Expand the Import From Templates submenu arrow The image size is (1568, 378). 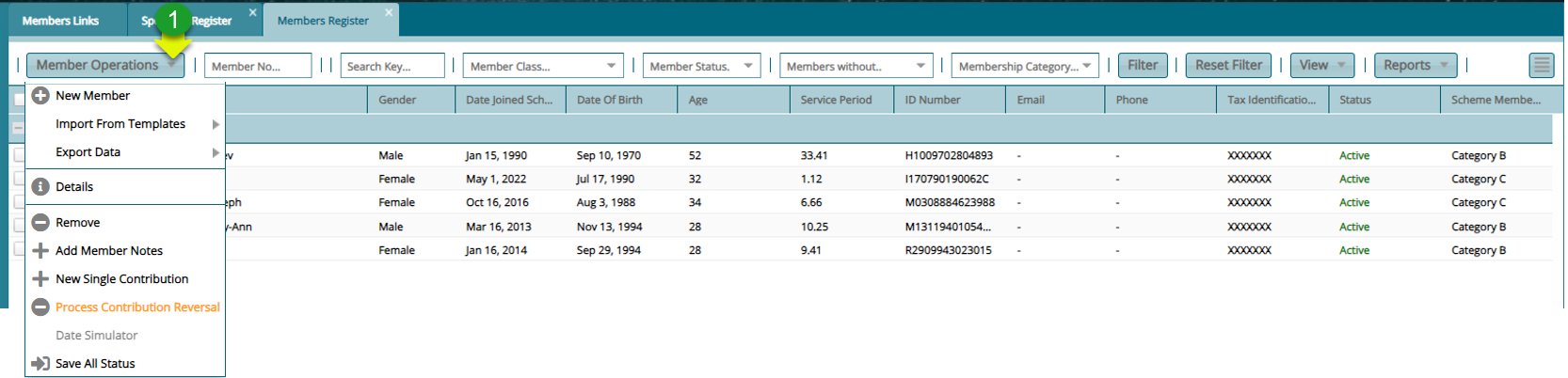(x=216, y=124)
